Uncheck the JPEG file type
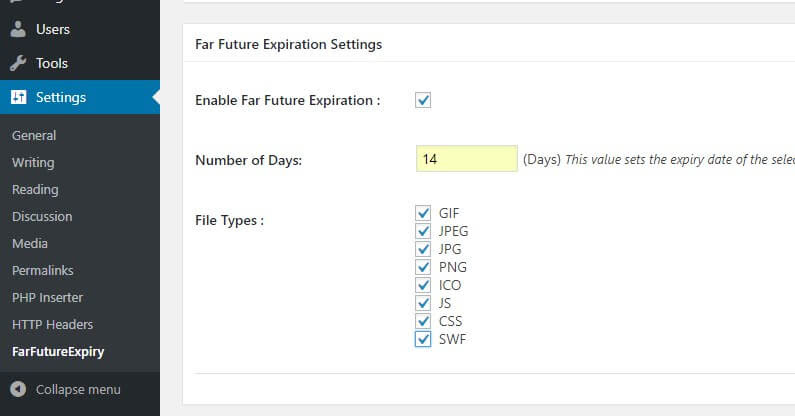The height and width of the screenshot is (416, 795). click(x=423, y=231)
